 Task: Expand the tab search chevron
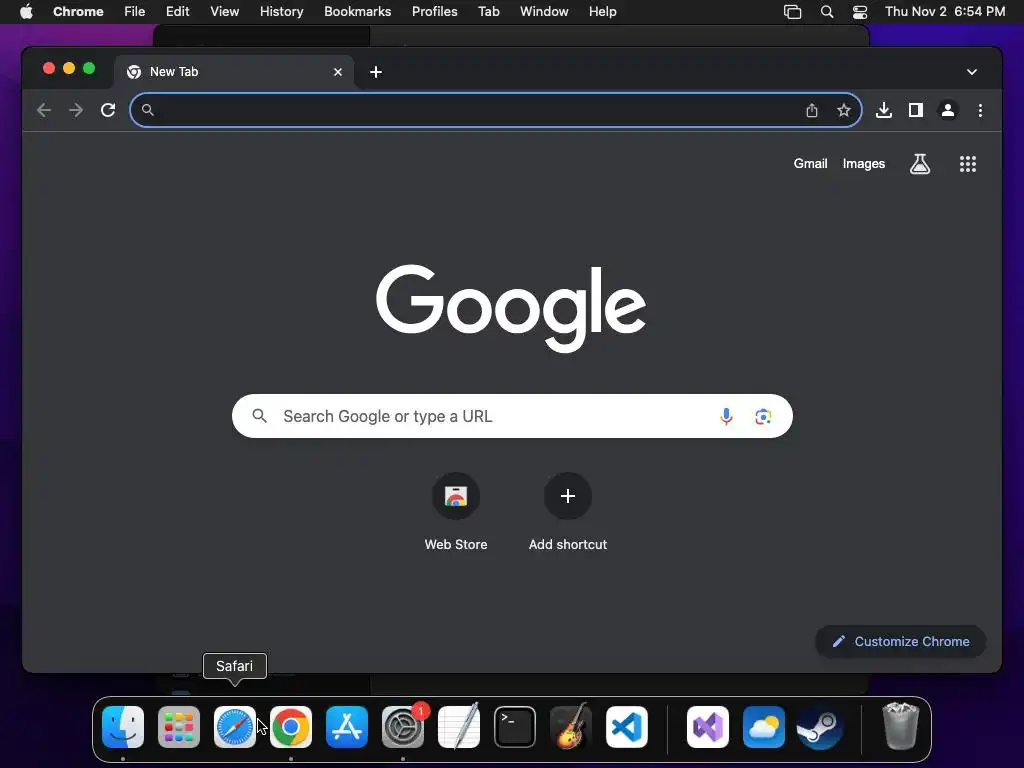coord(972,72)
